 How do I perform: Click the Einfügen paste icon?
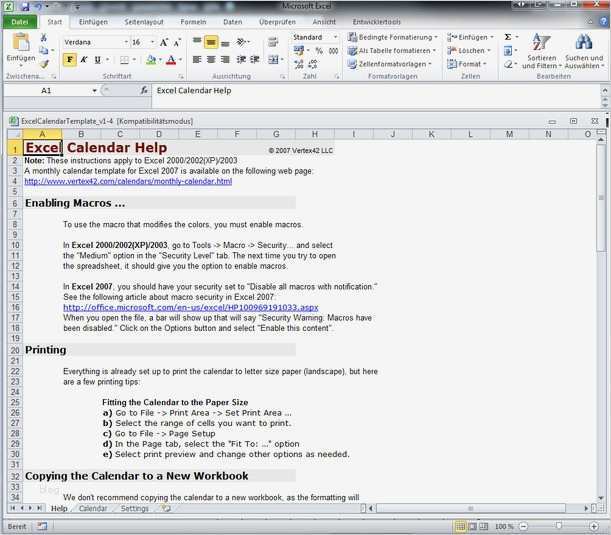click(21, 42)
